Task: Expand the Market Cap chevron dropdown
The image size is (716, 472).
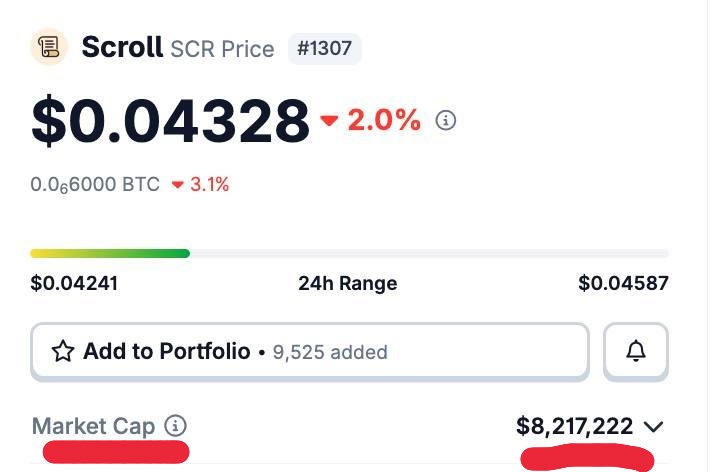Action: [x=654, y=427]
